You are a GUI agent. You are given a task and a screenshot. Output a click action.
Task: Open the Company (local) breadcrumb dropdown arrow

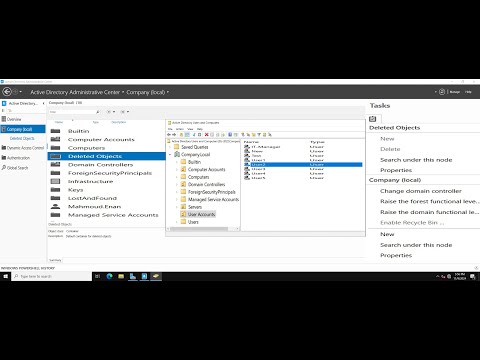[x=168, y=92]
